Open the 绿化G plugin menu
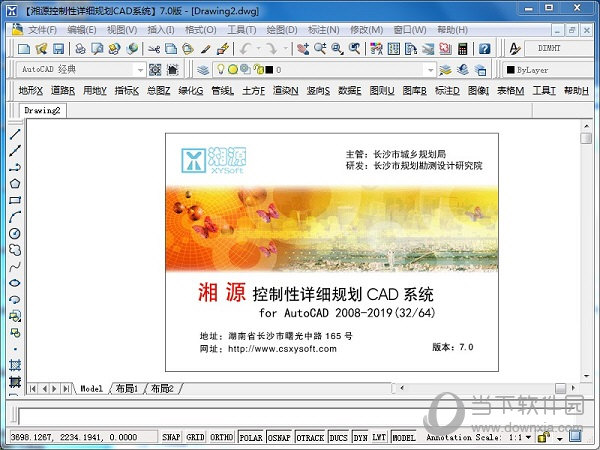 191,91
